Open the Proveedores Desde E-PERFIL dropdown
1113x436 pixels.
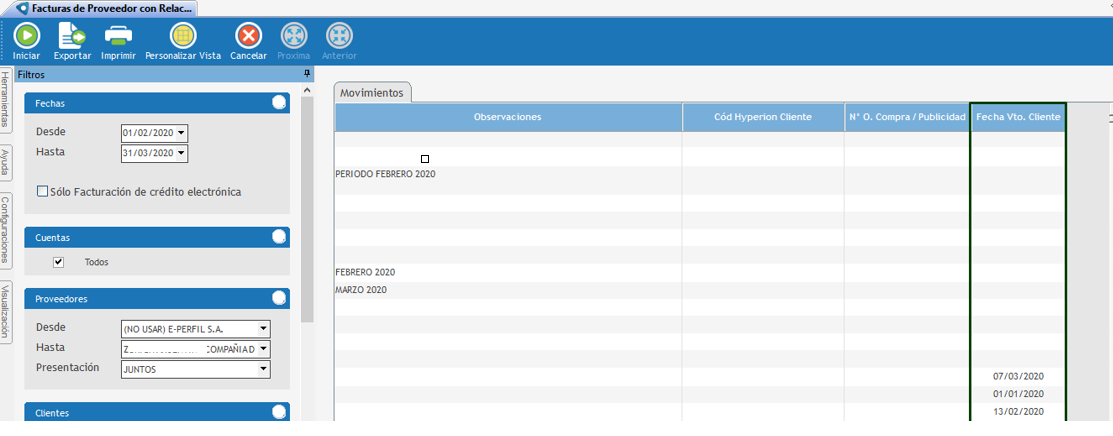point(263,328)
